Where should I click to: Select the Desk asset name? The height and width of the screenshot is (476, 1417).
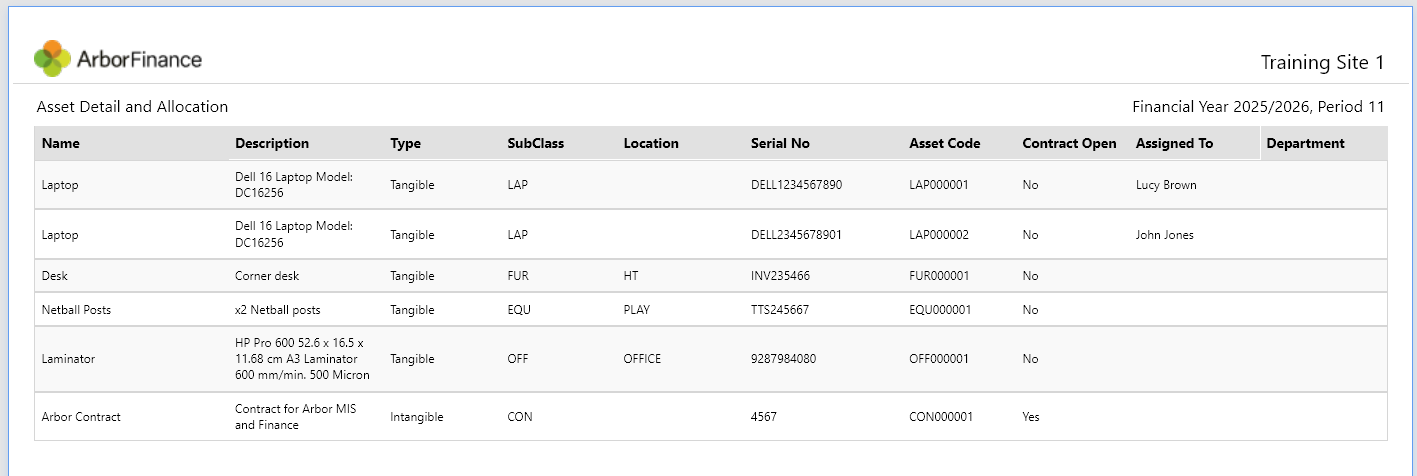coord(55,276)
